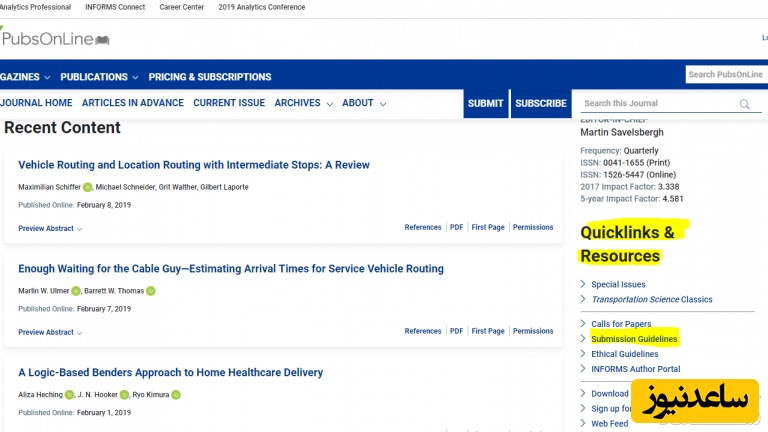Open PDF of Vehicle Routing review article
768x432 pixels.
[x=456, y=227]
